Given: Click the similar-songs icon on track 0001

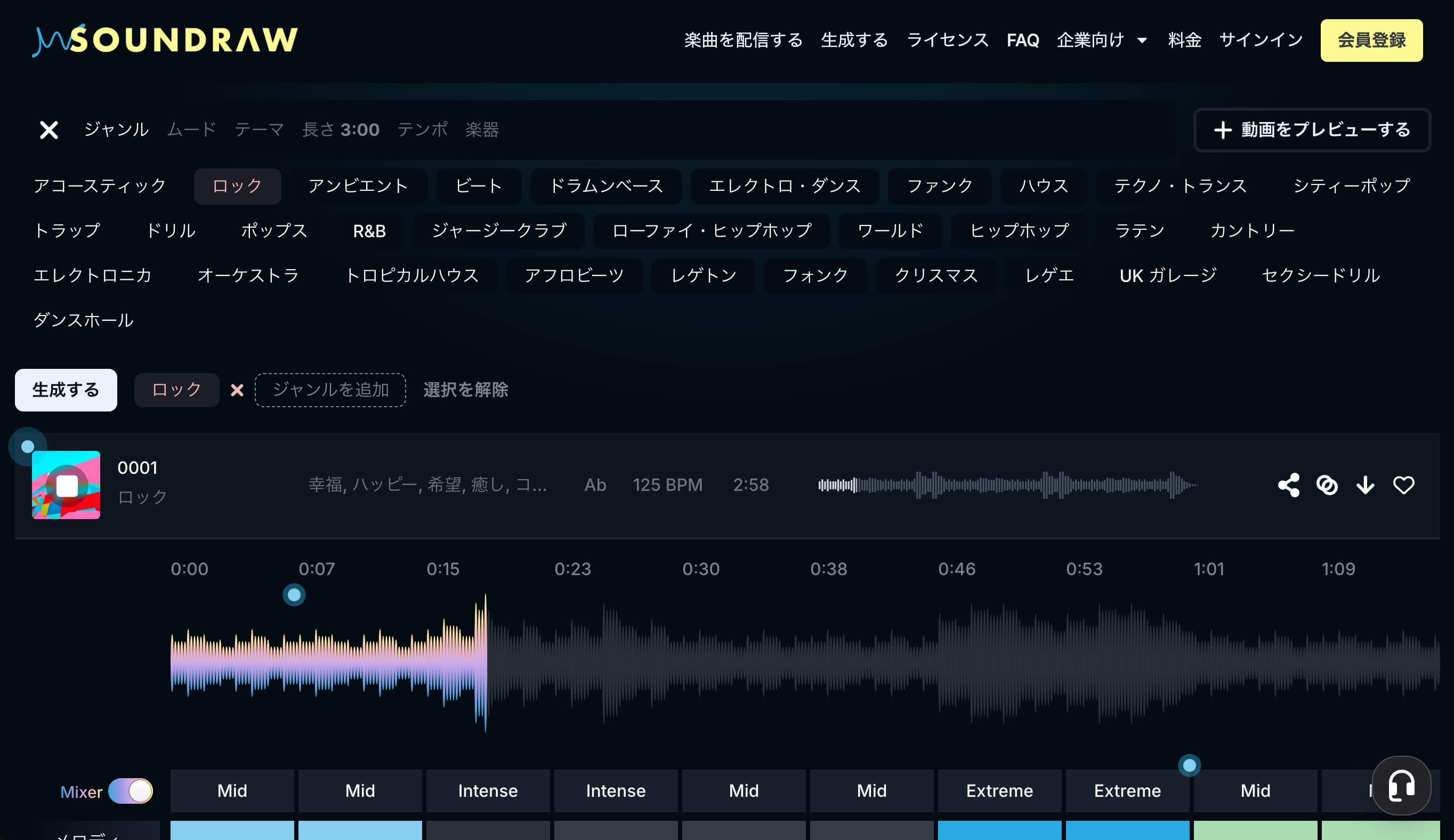Looking at the screenshot, I should click(1327, 485).
